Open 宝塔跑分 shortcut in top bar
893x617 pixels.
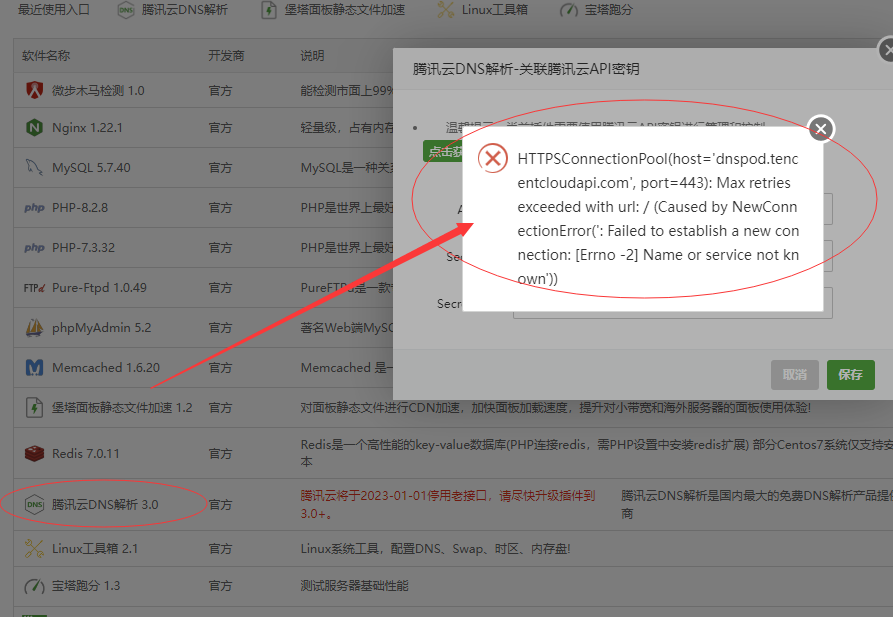click(x=596, y=10)
